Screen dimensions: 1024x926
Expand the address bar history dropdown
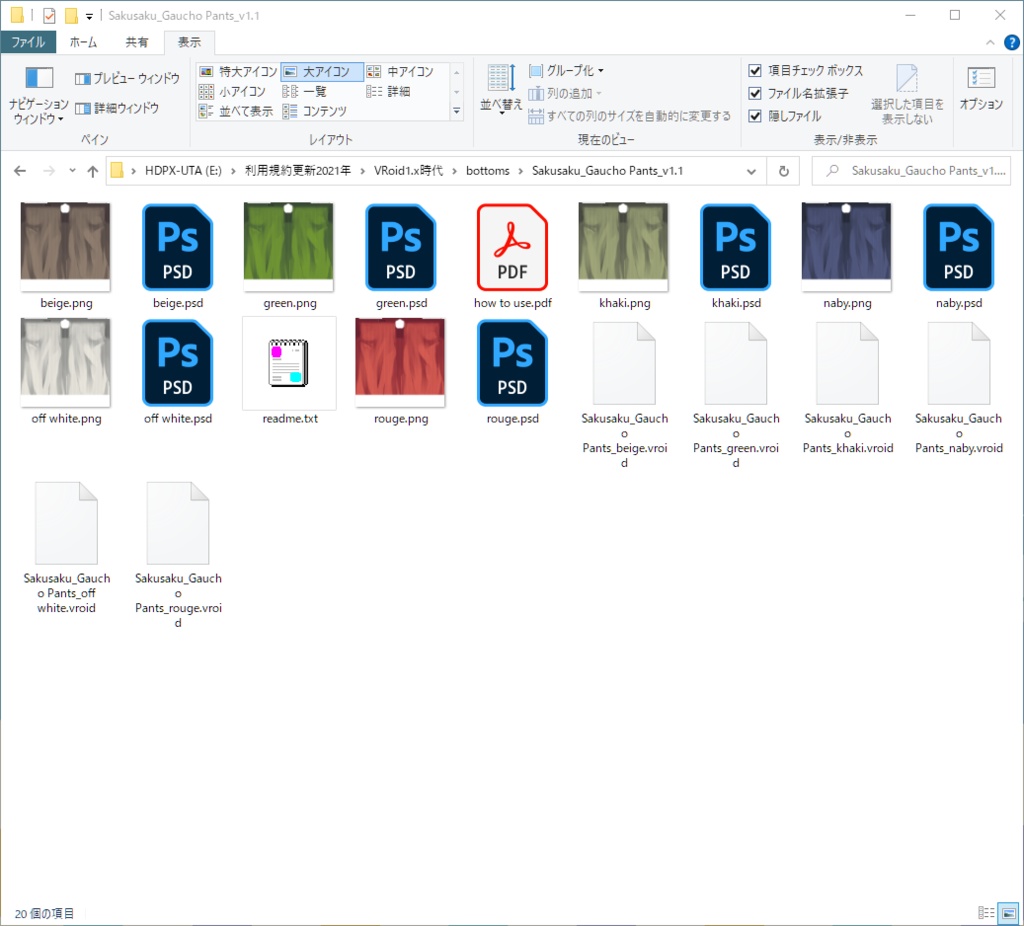[x=751, y=171]
